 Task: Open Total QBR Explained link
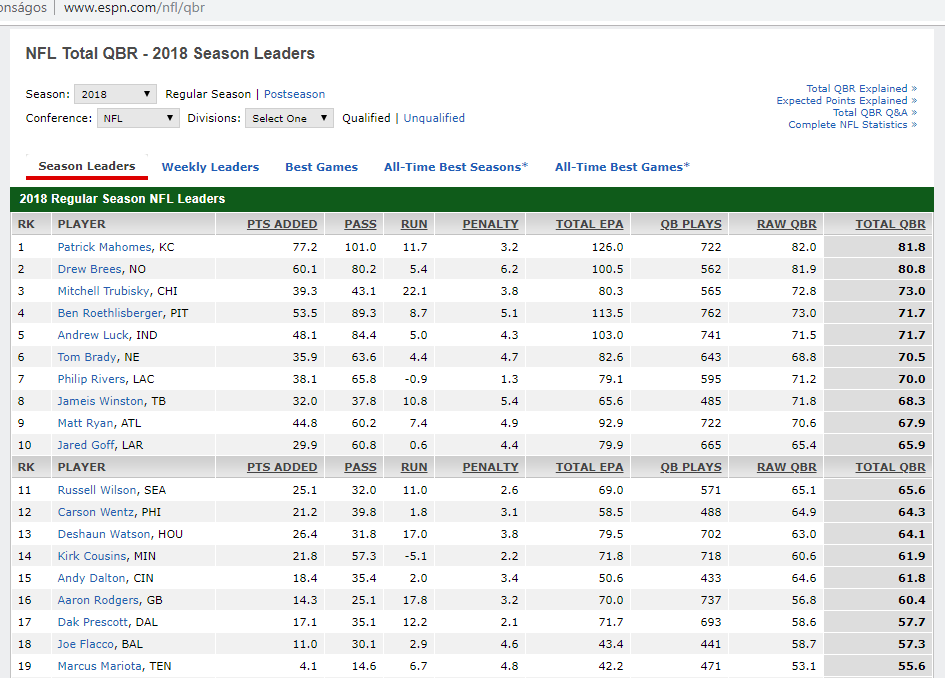coord(862,88)
